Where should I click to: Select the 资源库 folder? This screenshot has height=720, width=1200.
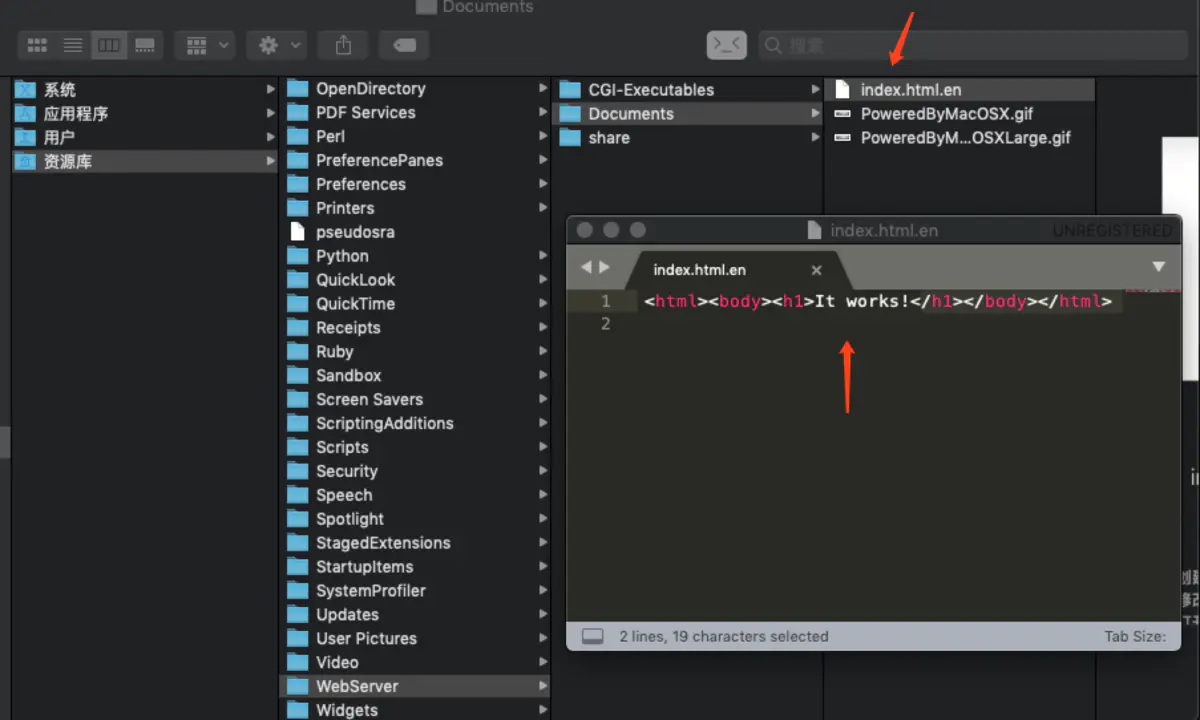tap(145, 162)
